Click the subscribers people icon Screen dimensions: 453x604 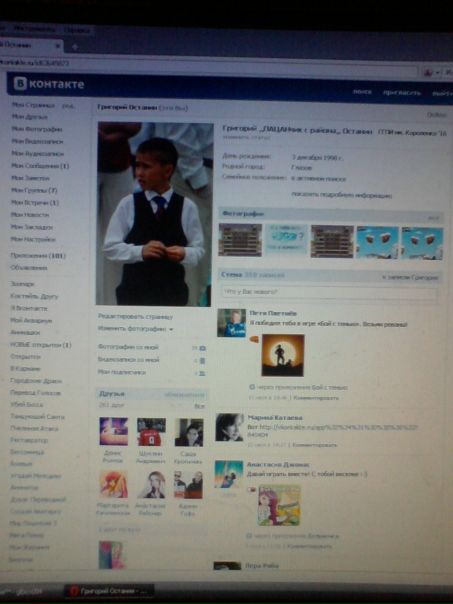pyautogui.click(x=202, y=373)
